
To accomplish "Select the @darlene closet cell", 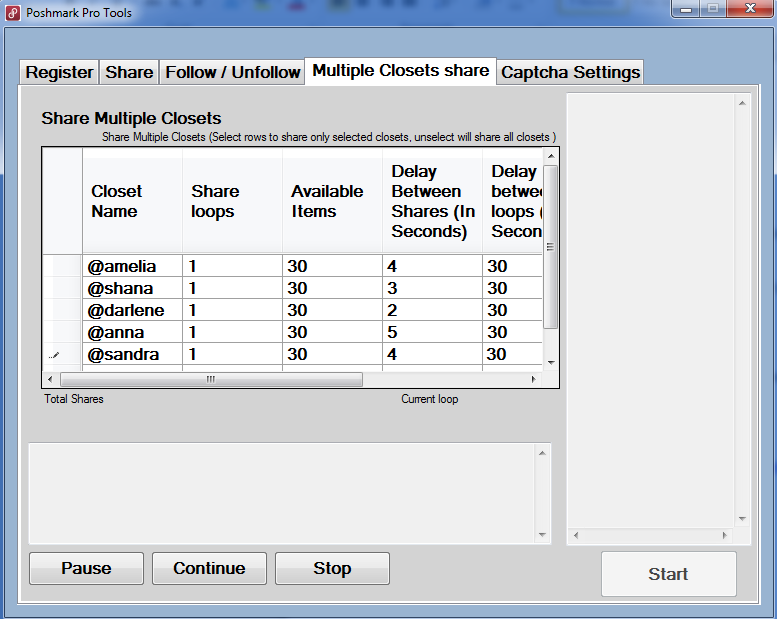I will point(132,310).
